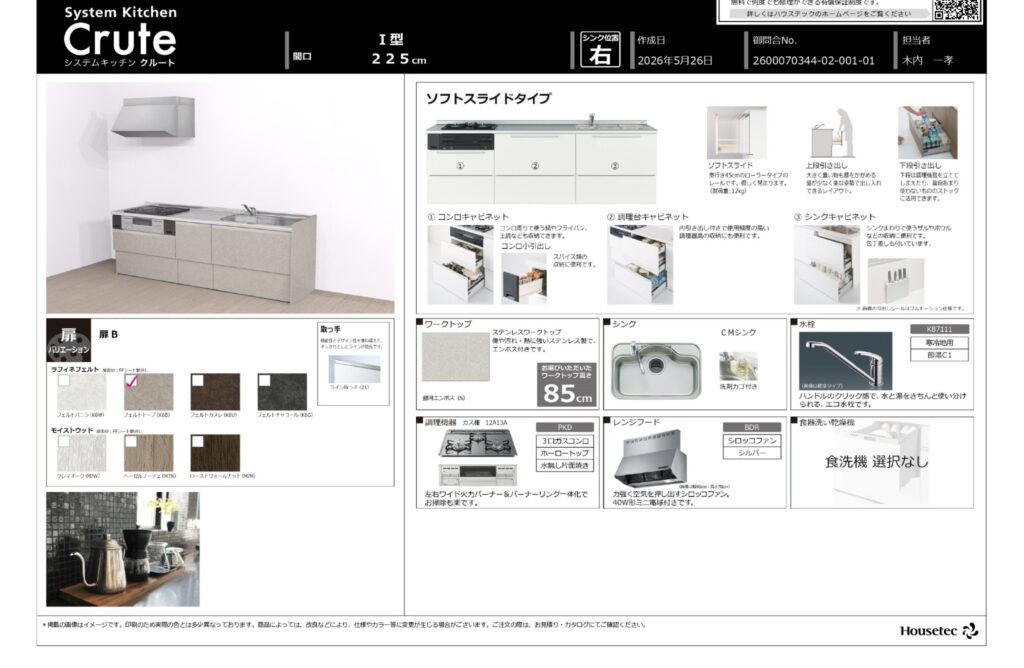Click the Crute System Kitchen logo
Screen dimensions: 1024x668
[120, 36]
